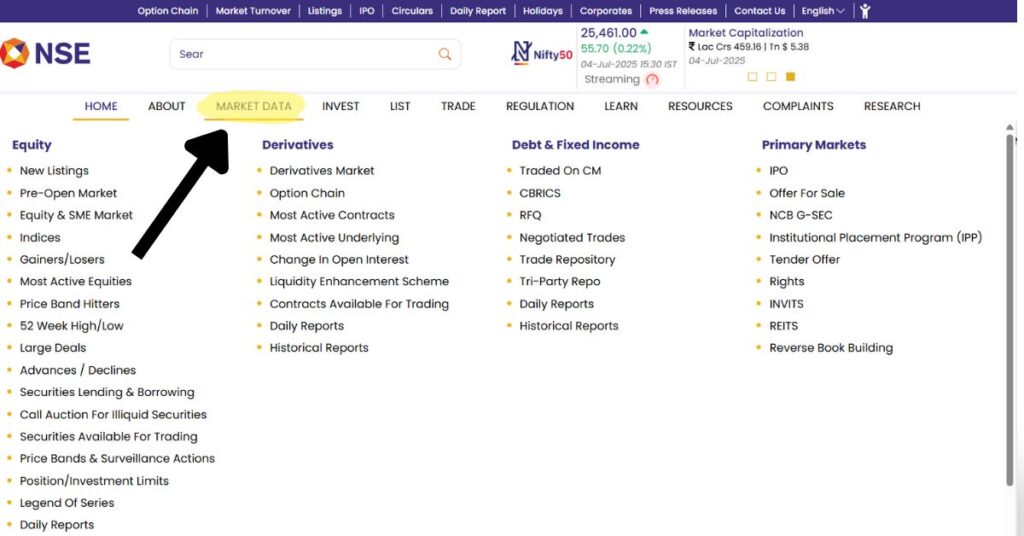Open Reverse Book Building link

[831, 348]
